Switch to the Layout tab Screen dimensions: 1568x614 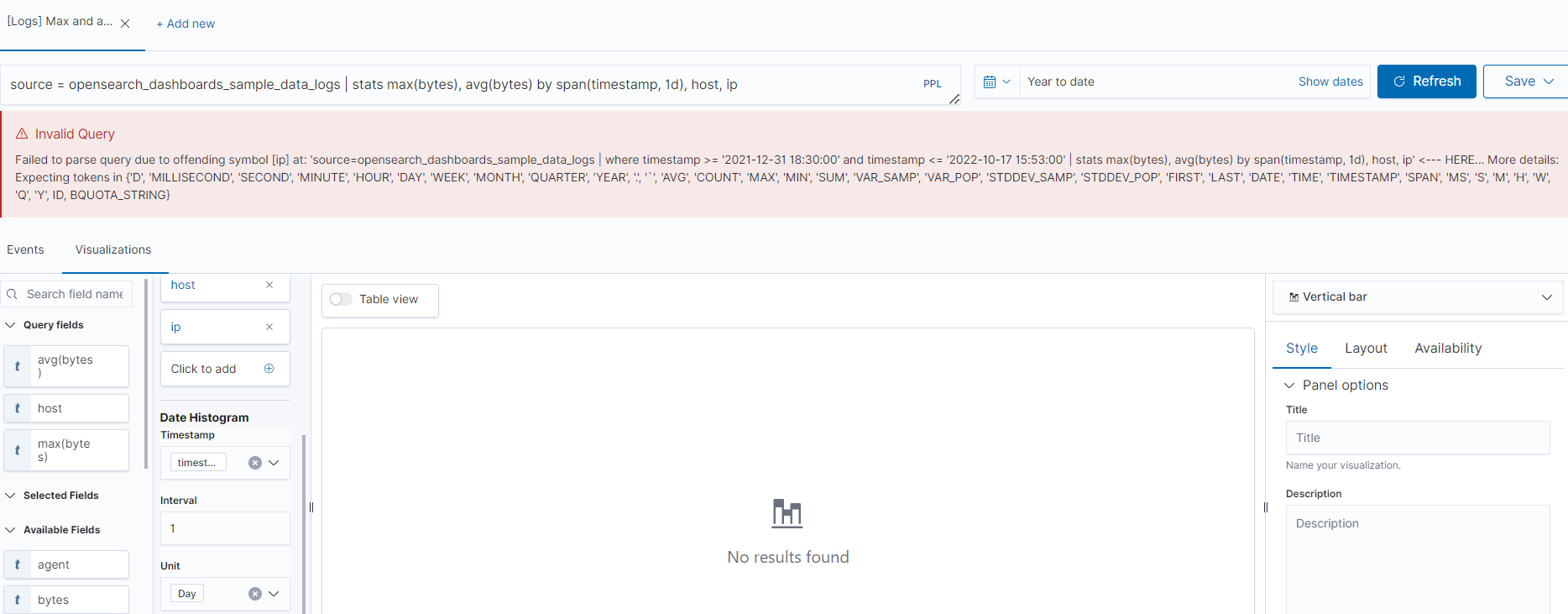(1366, 349)
